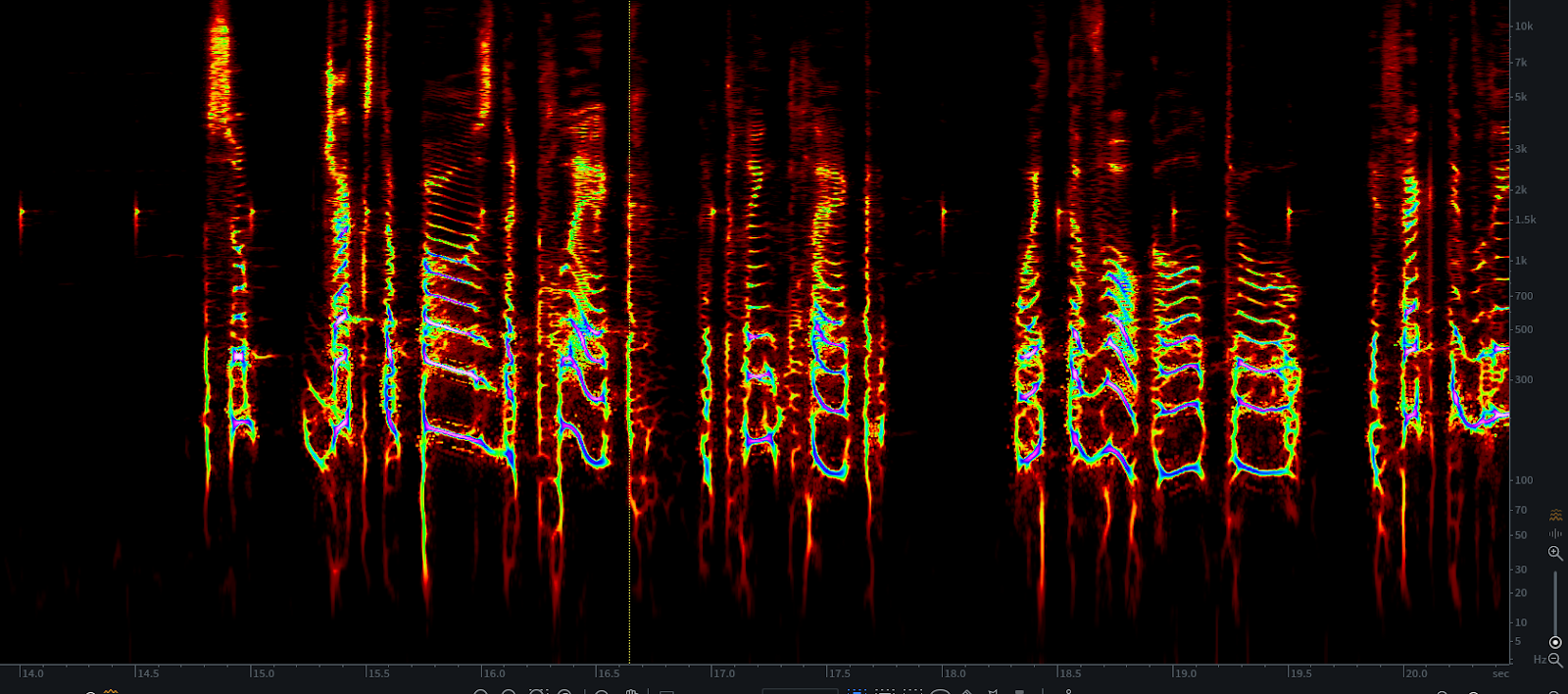Click the 10k label on the frequency scale

1524,26
